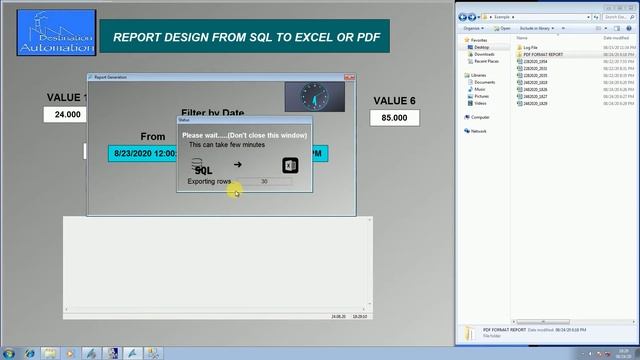Open Windows Media Player from the taskbar
Screen dimensions: 640x360
70,353
